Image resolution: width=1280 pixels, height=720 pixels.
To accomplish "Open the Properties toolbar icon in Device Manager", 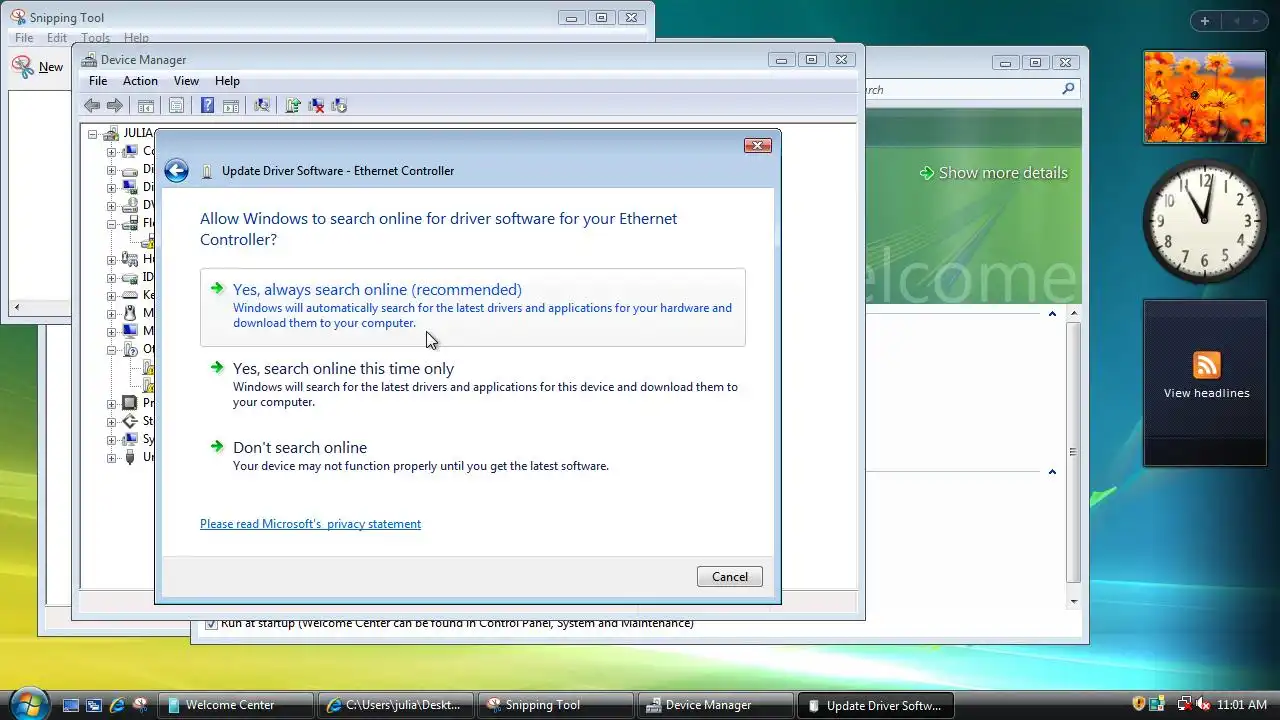I will click(177, 105).
